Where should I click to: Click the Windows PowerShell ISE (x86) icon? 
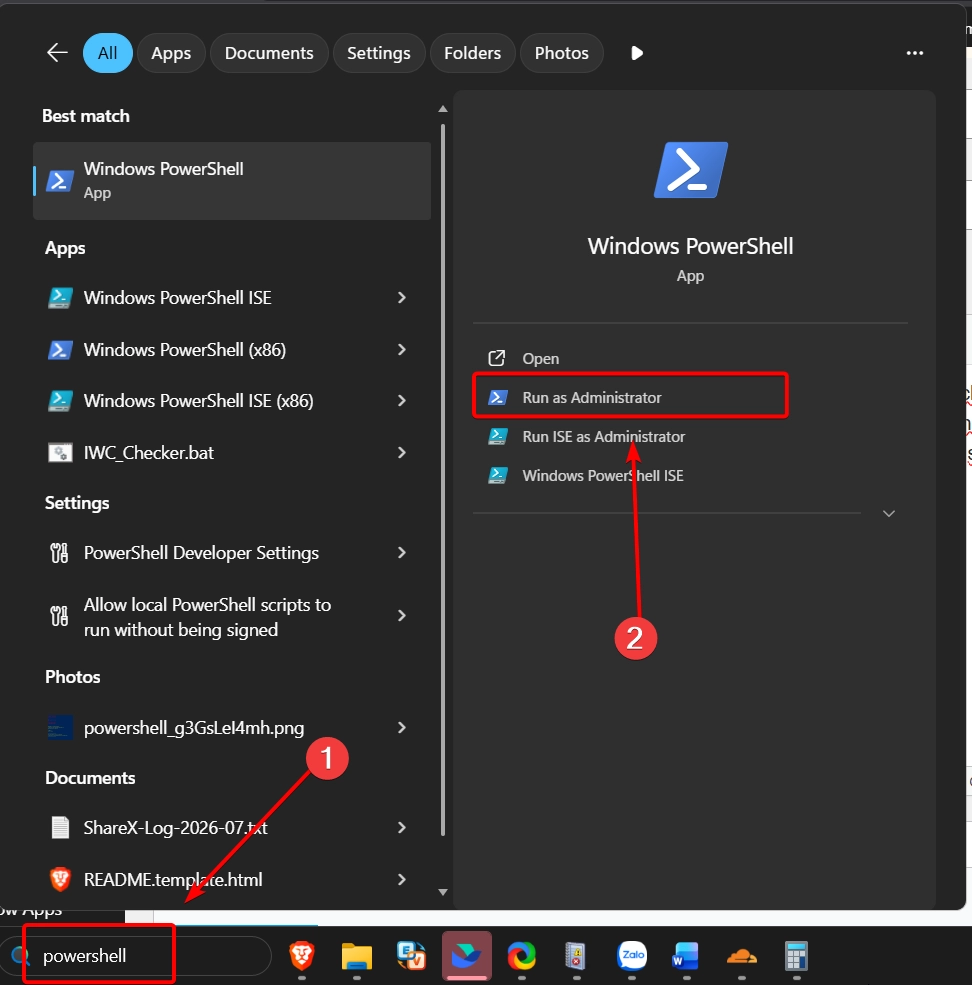(x=60, y=401)
